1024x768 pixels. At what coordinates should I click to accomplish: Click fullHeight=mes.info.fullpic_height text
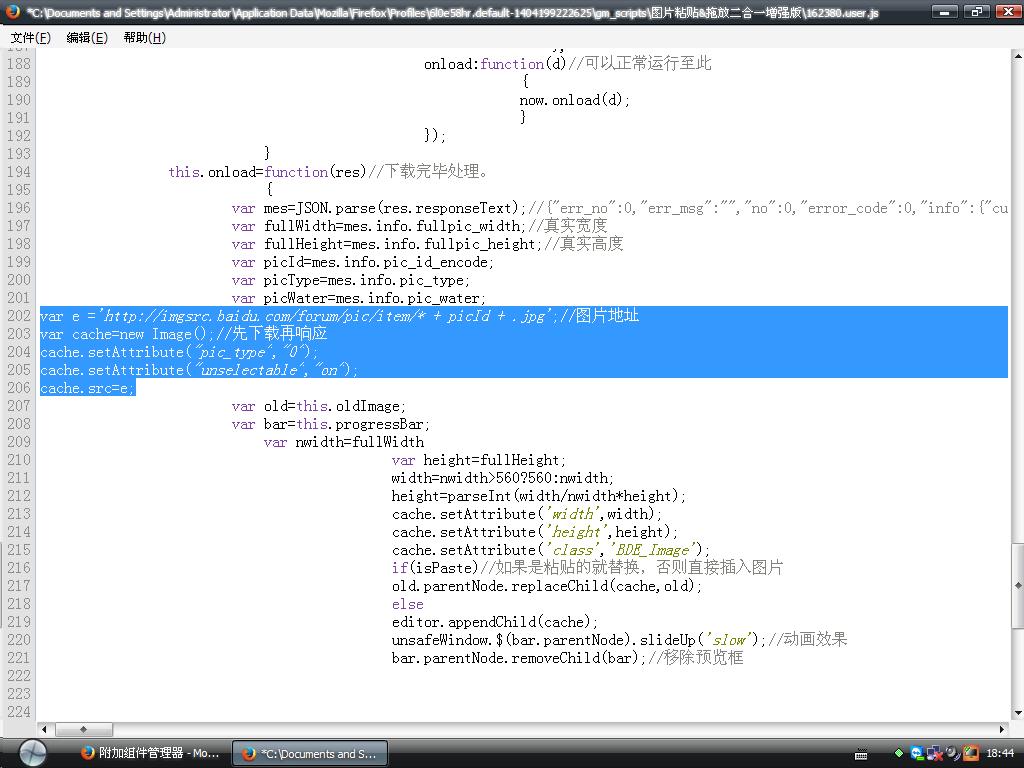click(403, 244)
